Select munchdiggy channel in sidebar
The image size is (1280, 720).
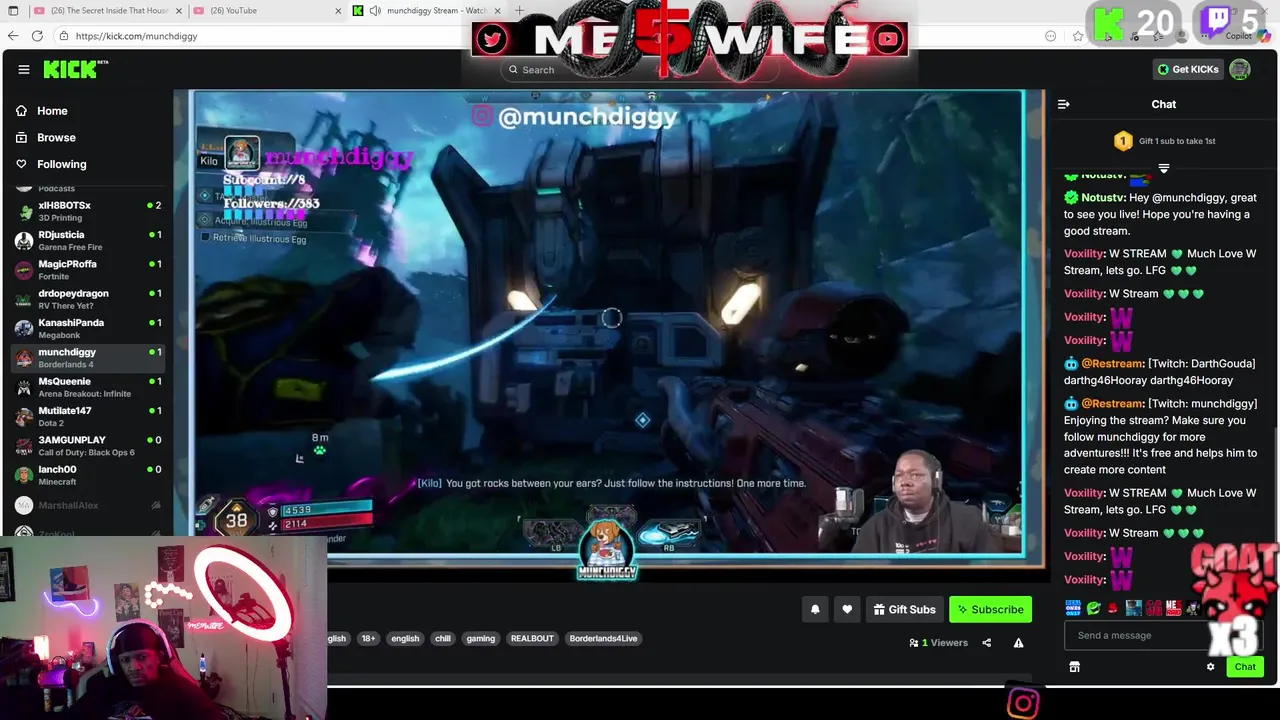(x=88, y=357)
